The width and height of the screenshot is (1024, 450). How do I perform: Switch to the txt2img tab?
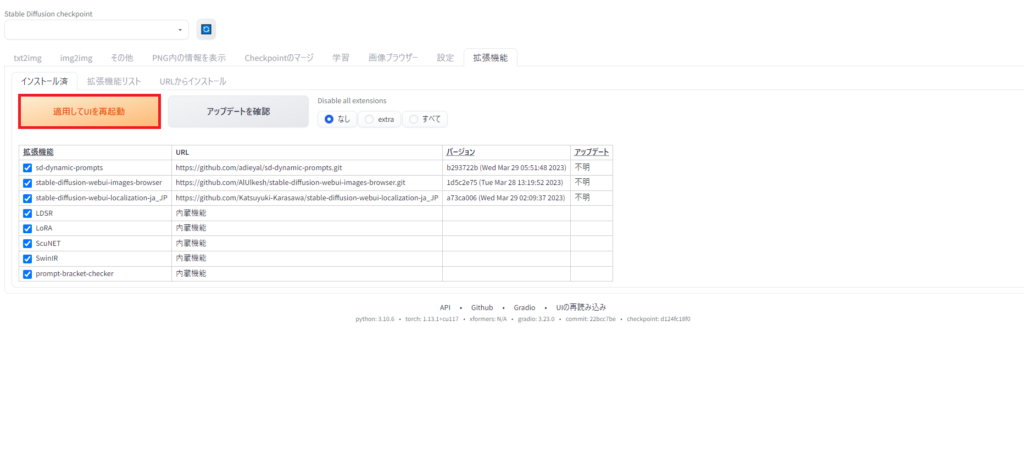27,58
